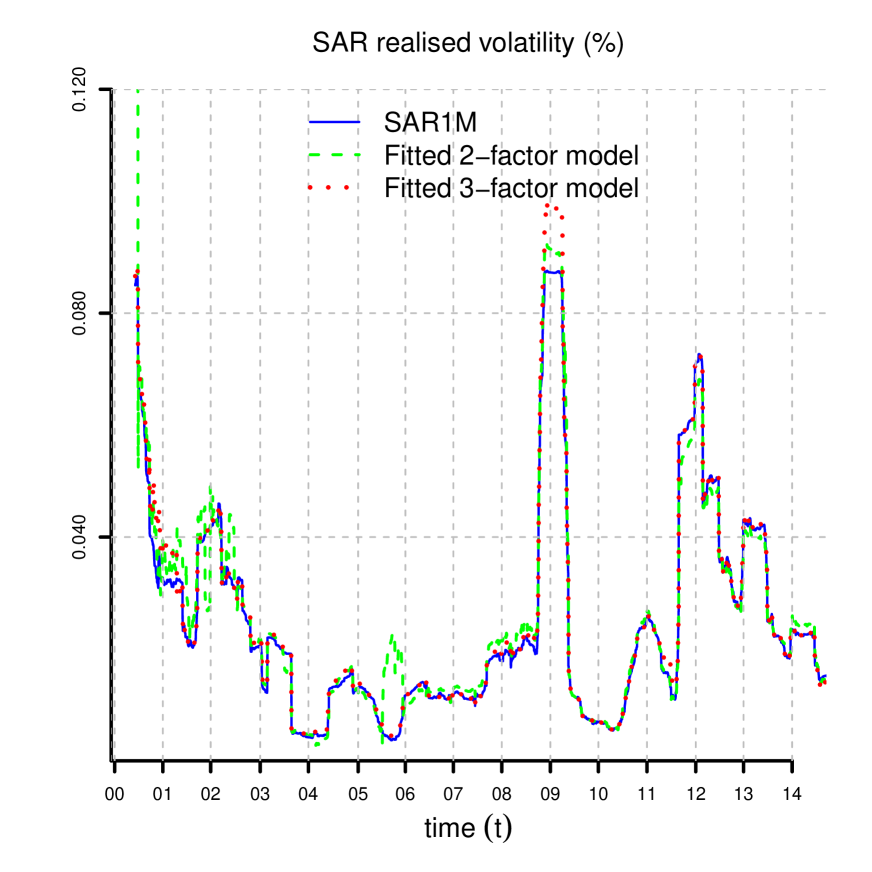
Task: Click the red dotted peak near year 09
Action: click(553, 208)
